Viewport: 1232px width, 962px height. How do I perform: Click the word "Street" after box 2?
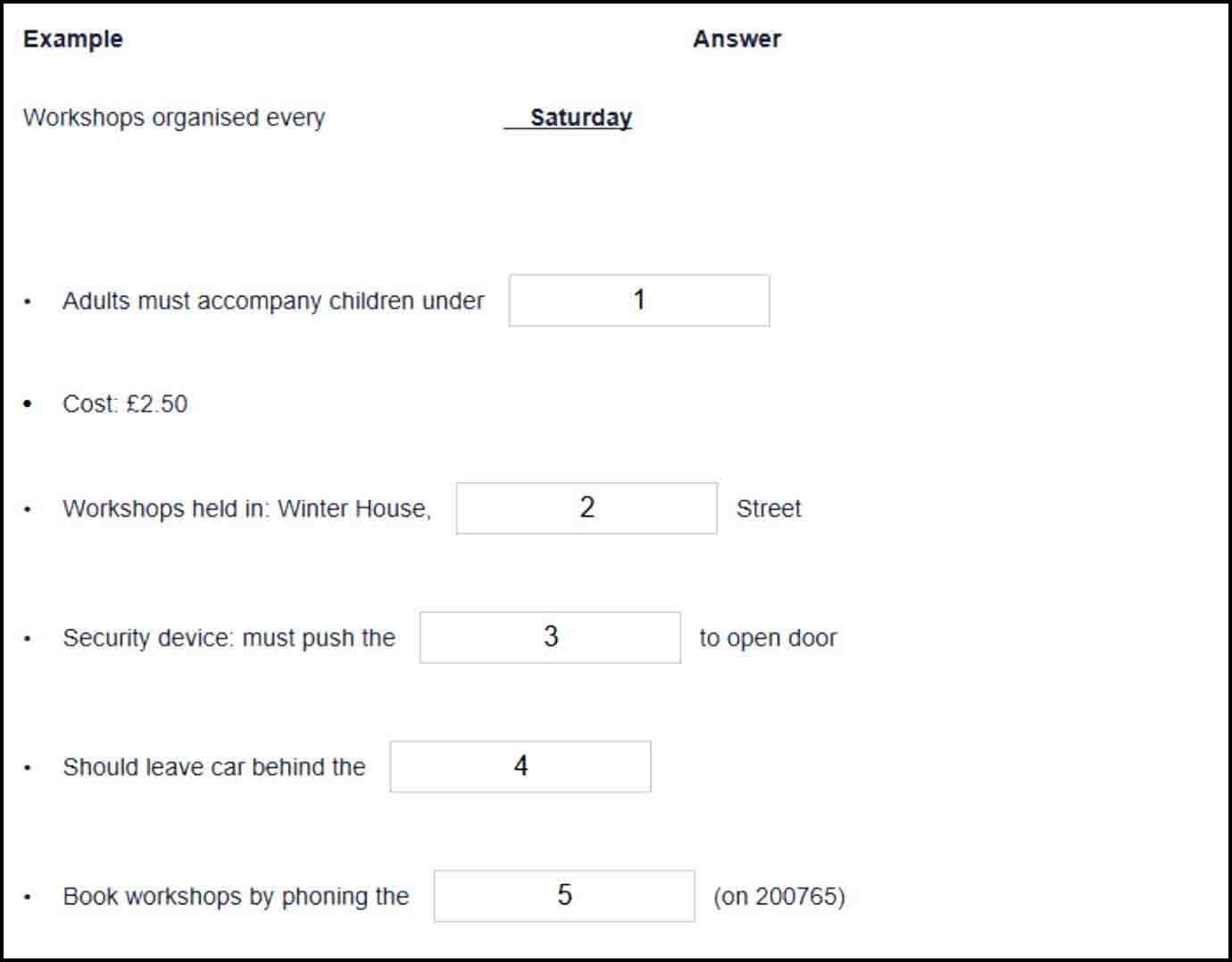(769, 509)
